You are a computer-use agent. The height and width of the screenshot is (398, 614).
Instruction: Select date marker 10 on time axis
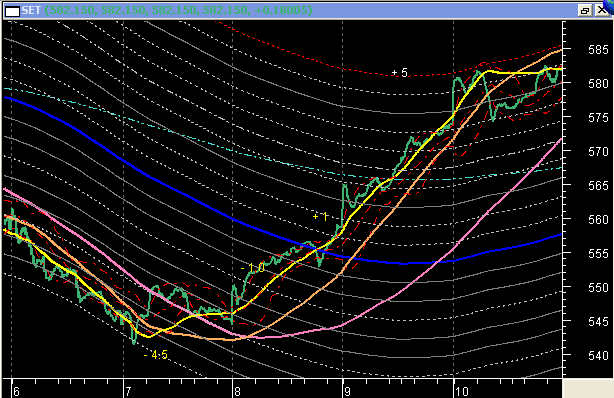click(x=462, y=391)
